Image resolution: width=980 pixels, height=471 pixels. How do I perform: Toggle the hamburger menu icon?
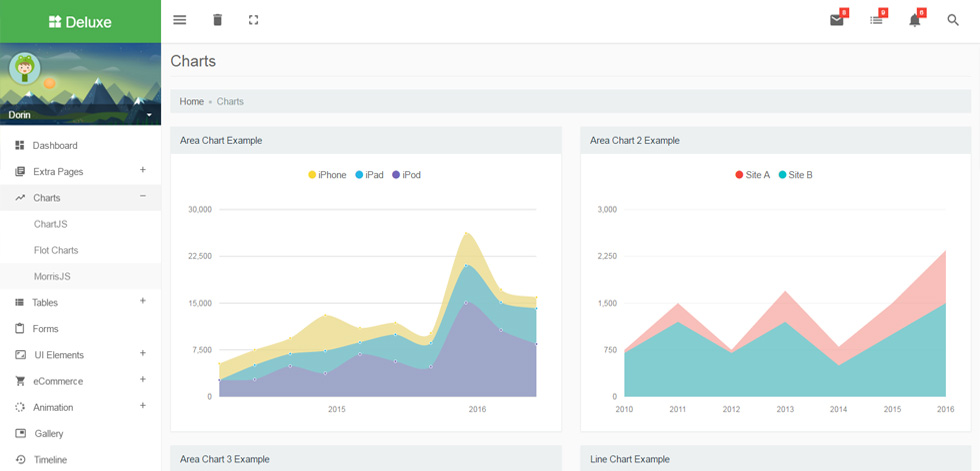point(180,20)
